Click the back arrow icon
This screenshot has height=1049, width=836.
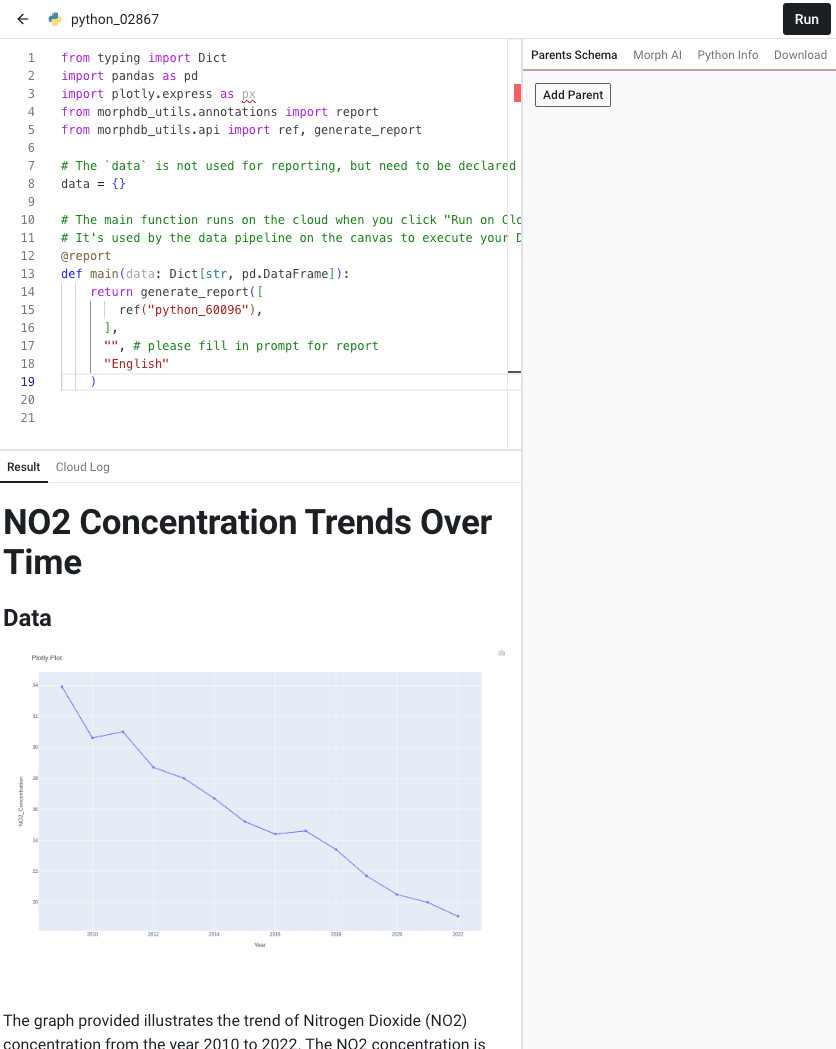point(23,19)
